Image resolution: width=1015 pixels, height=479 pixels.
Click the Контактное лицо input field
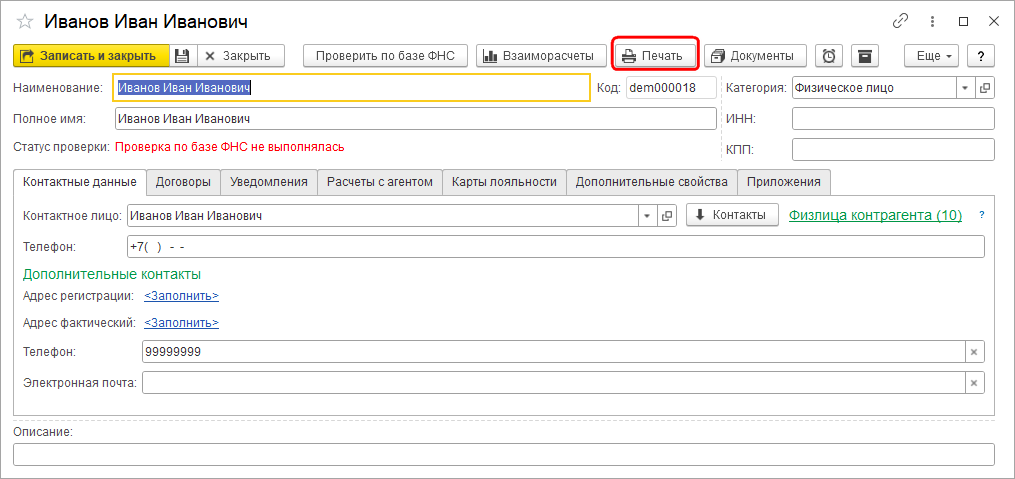(x=383, y=216)
